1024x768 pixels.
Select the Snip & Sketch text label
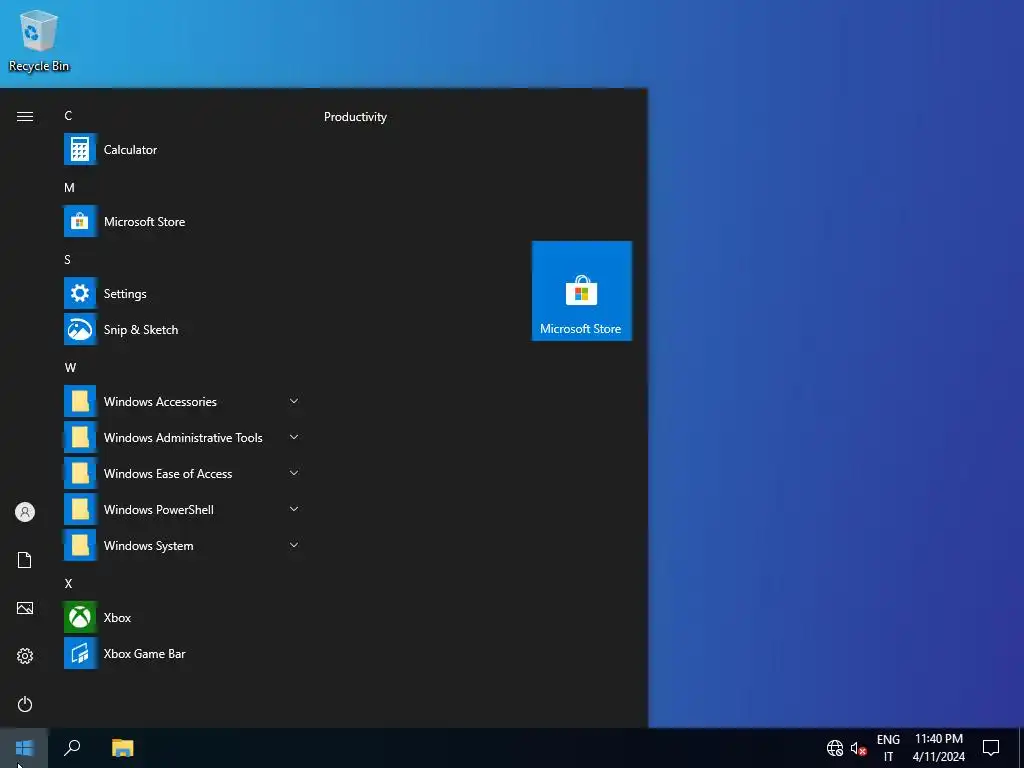pyautogui.click(x=141, y=329)
